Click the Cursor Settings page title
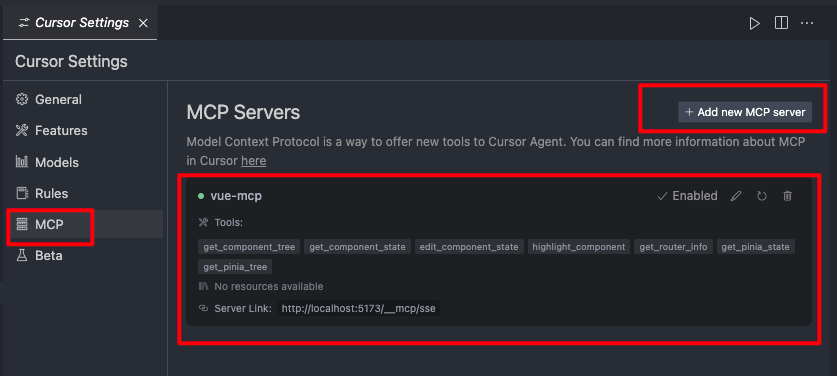Image resolution: width=837 pixels, height=376 pixels. [x=71, y=61]
